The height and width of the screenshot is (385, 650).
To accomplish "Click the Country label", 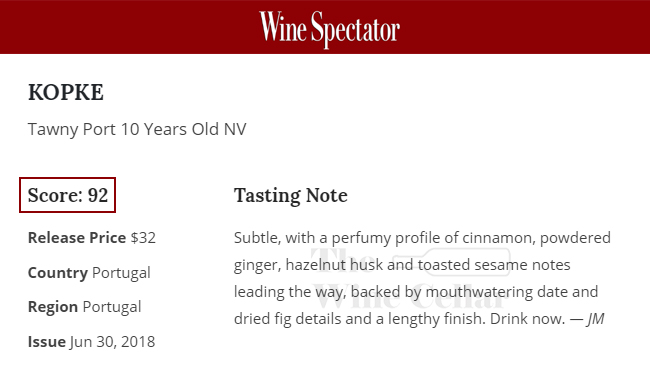I will pyautogui.click(x=58, y=273).
